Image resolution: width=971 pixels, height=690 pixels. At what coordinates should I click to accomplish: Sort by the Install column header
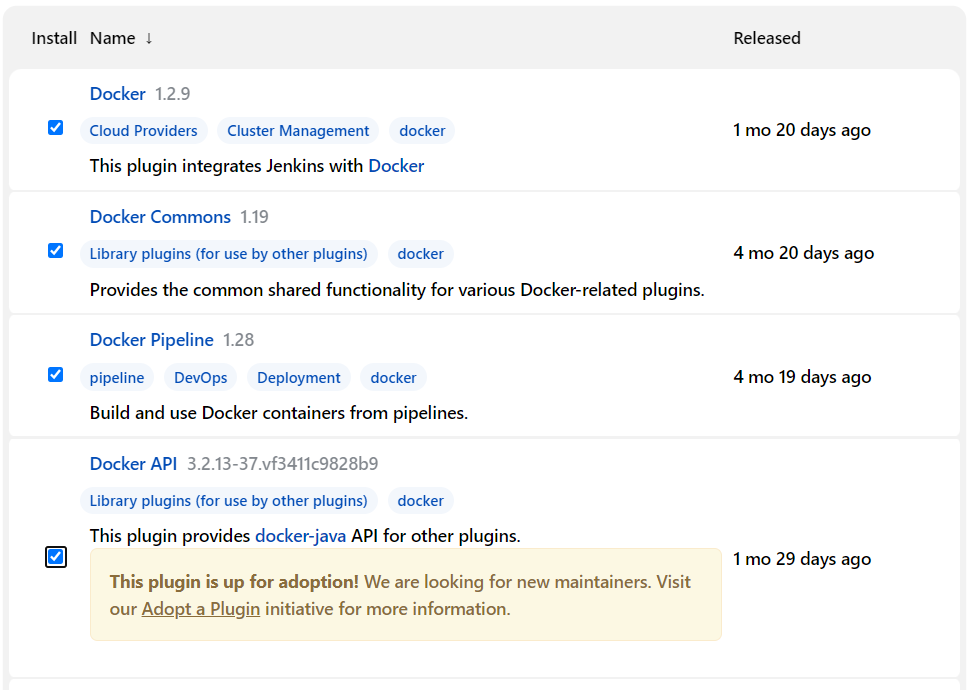54,38
